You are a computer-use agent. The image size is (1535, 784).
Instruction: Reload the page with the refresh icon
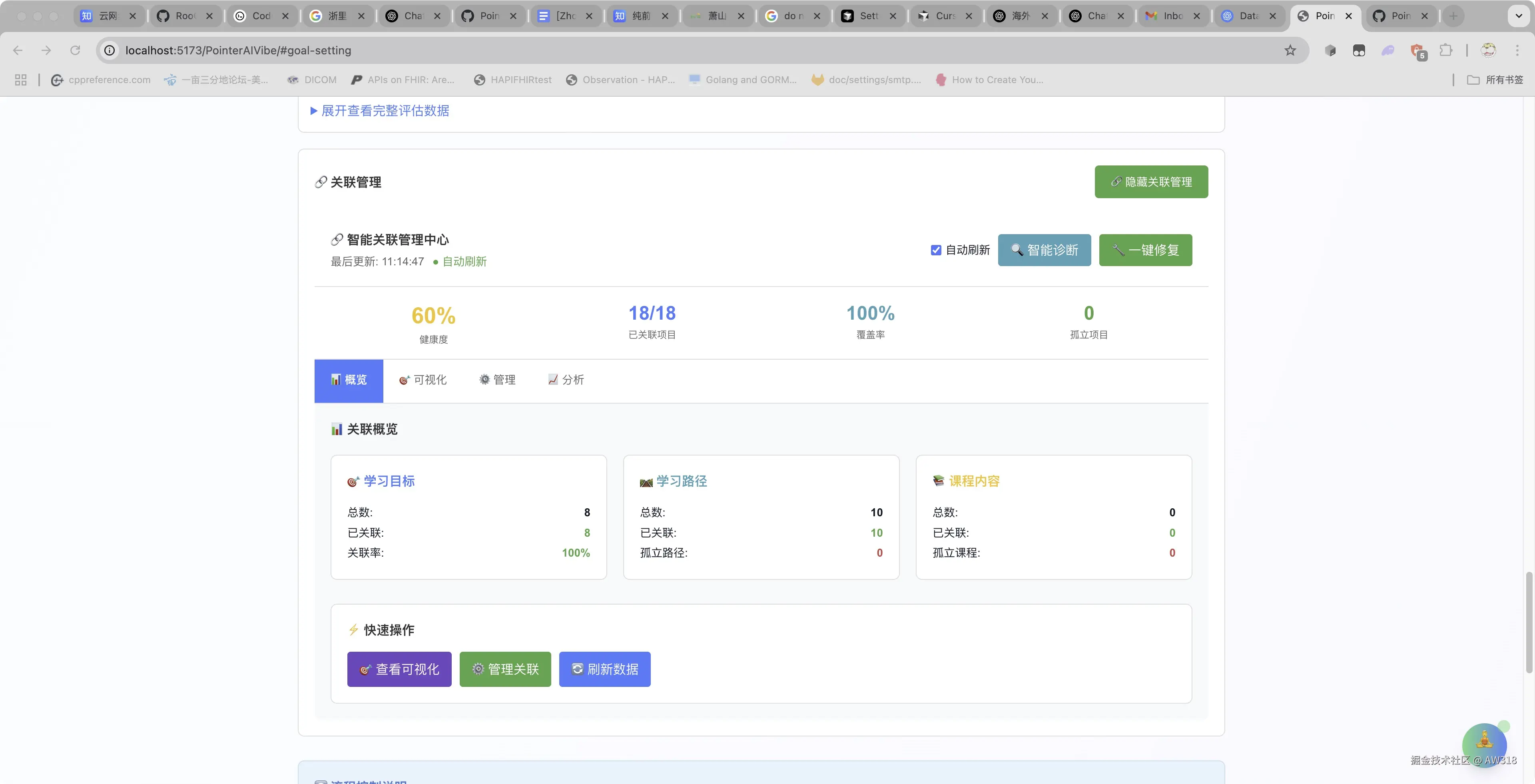click(75, 51)
